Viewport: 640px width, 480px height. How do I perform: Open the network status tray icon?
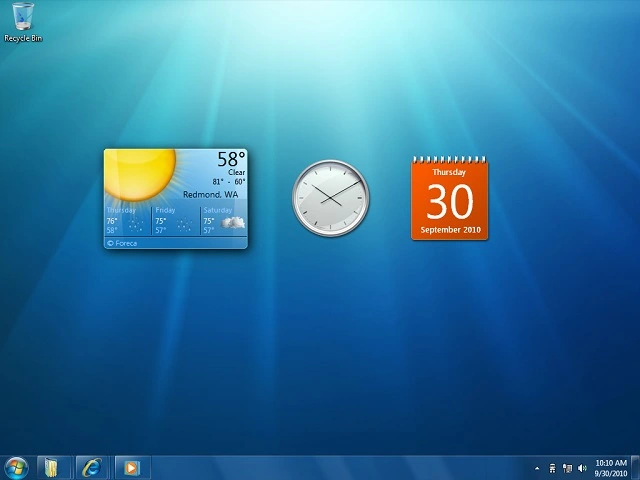tap(568, 468)
